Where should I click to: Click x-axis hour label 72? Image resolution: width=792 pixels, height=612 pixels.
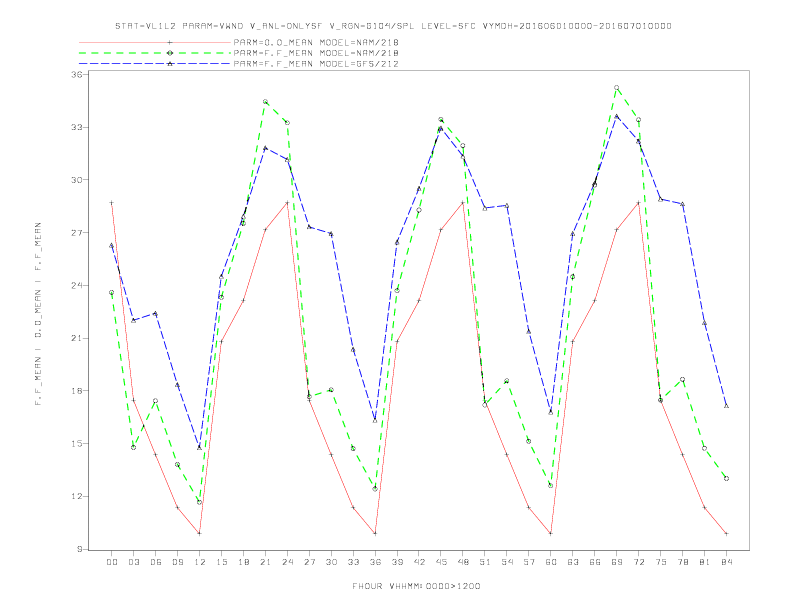point(638,562)
